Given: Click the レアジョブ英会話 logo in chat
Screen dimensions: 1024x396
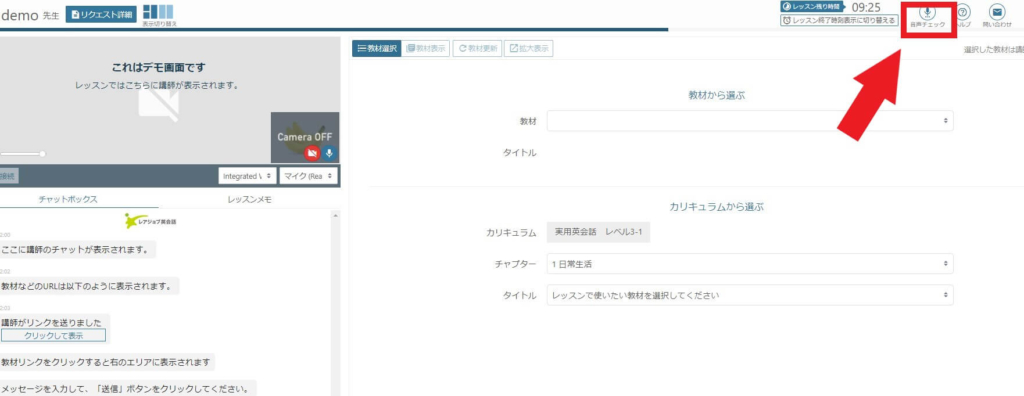Looking at the screenshot, I should pos(151,221).
